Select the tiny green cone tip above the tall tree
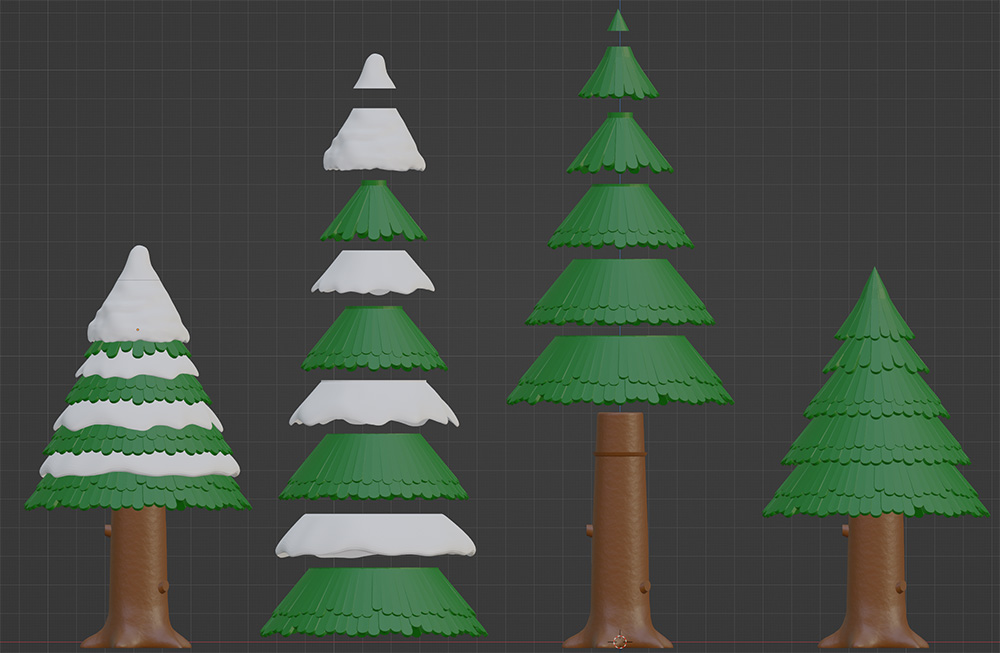 617,20
